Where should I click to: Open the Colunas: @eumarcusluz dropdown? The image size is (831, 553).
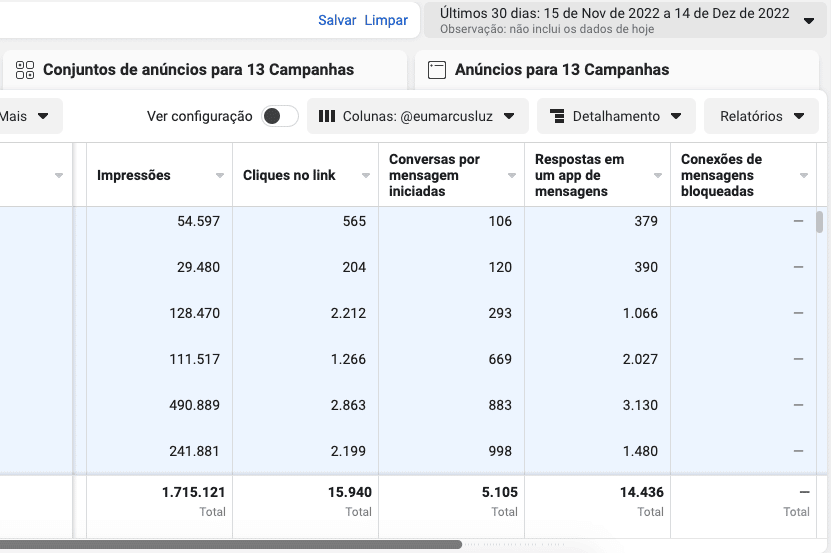pos(418,116)
